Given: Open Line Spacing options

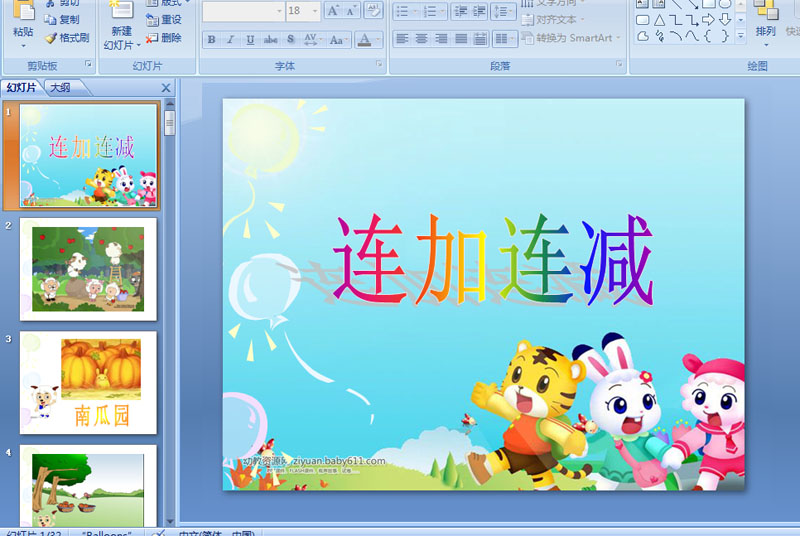Looking at the screenshot, I should [503, 11].
